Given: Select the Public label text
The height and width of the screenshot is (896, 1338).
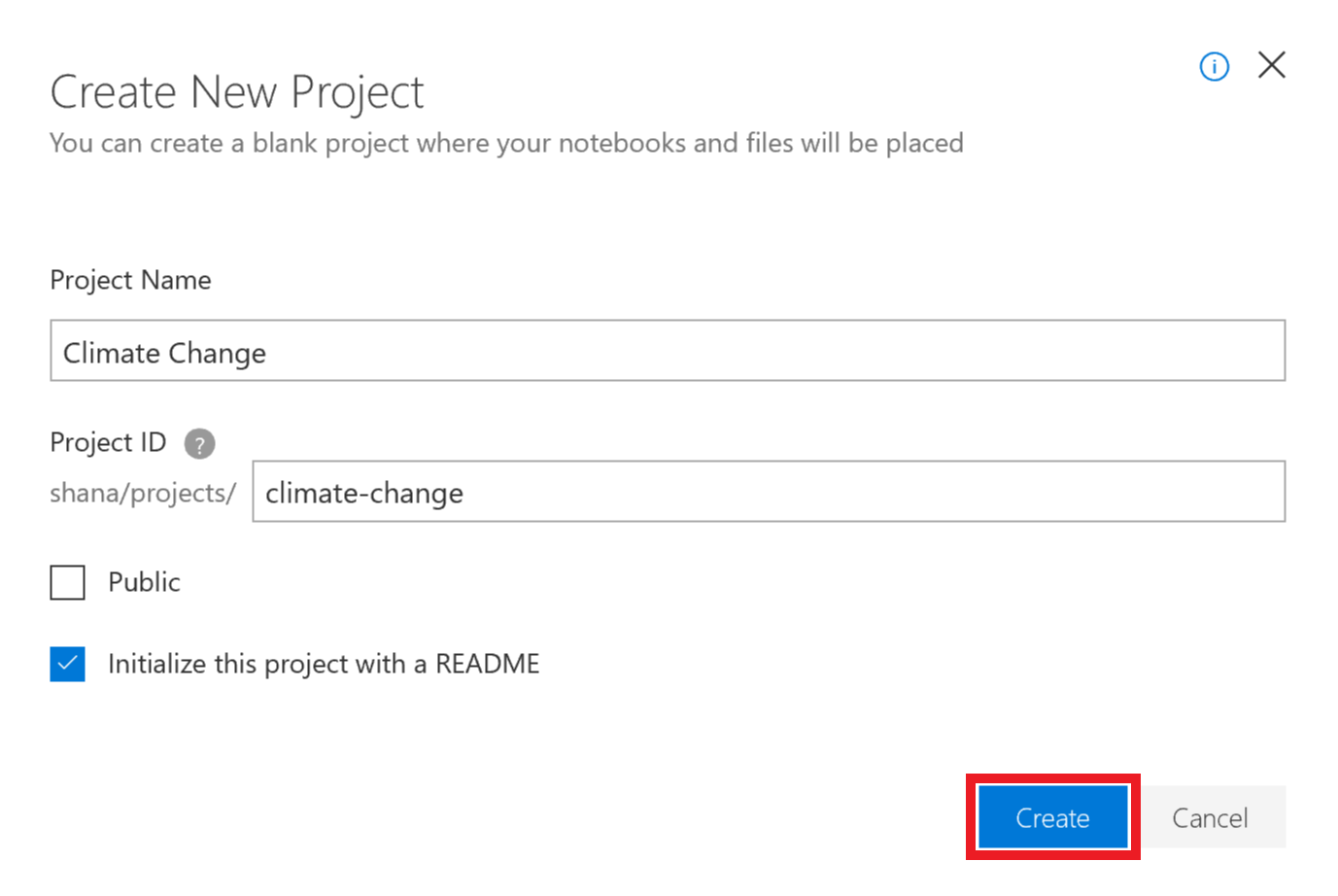Looking at the screenshot, I should (x=144, y=582).
